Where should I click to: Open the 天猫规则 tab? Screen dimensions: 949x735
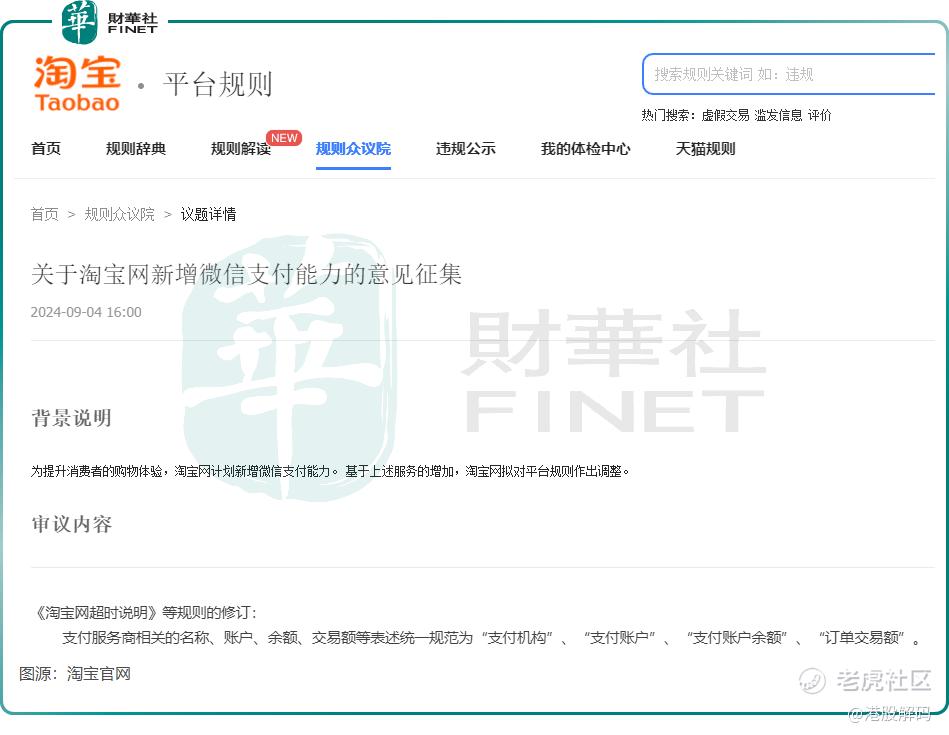point(705,149)
